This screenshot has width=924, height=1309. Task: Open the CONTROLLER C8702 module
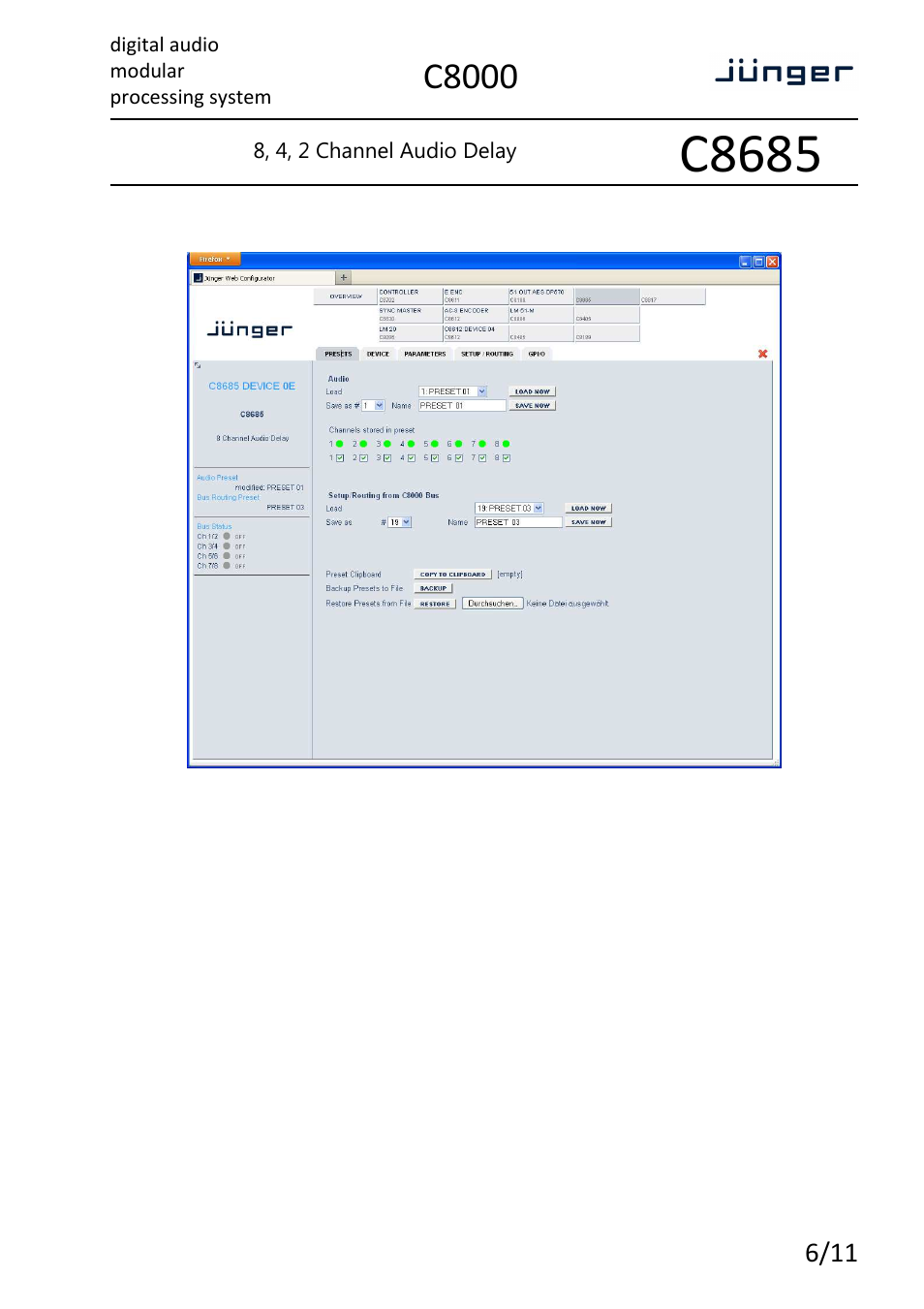410,296
